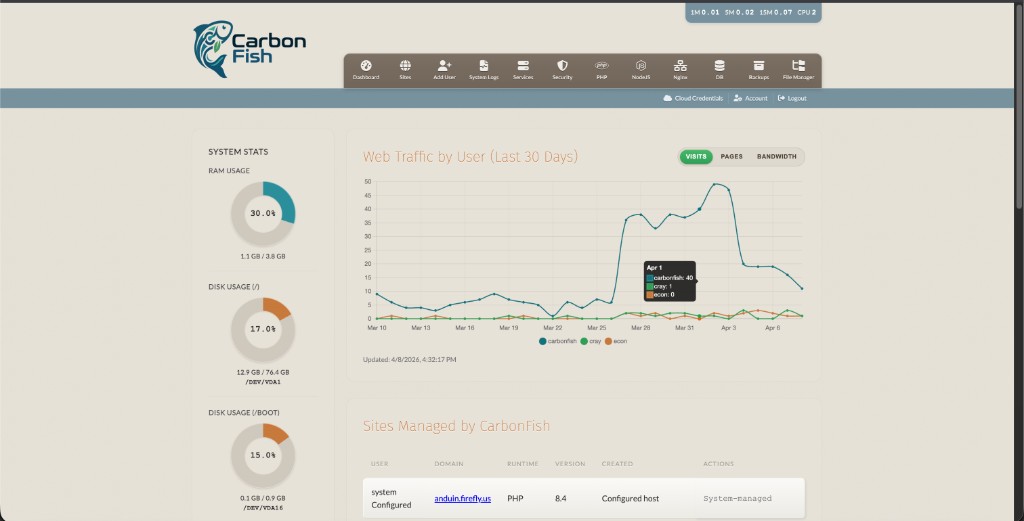The height and width of the screenshot is (521, 1024).
Task: Open the Dashboard gauge icon
Action: pos(366,65)
